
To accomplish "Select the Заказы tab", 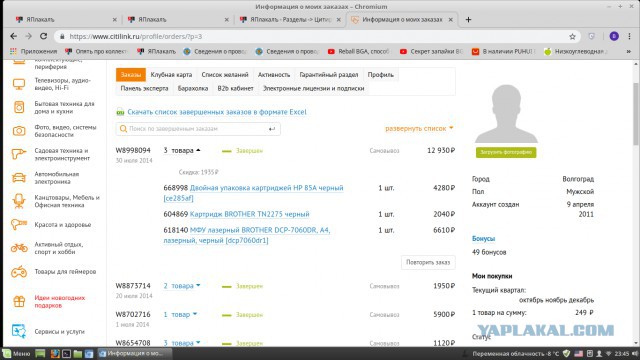I will [131, 75].
